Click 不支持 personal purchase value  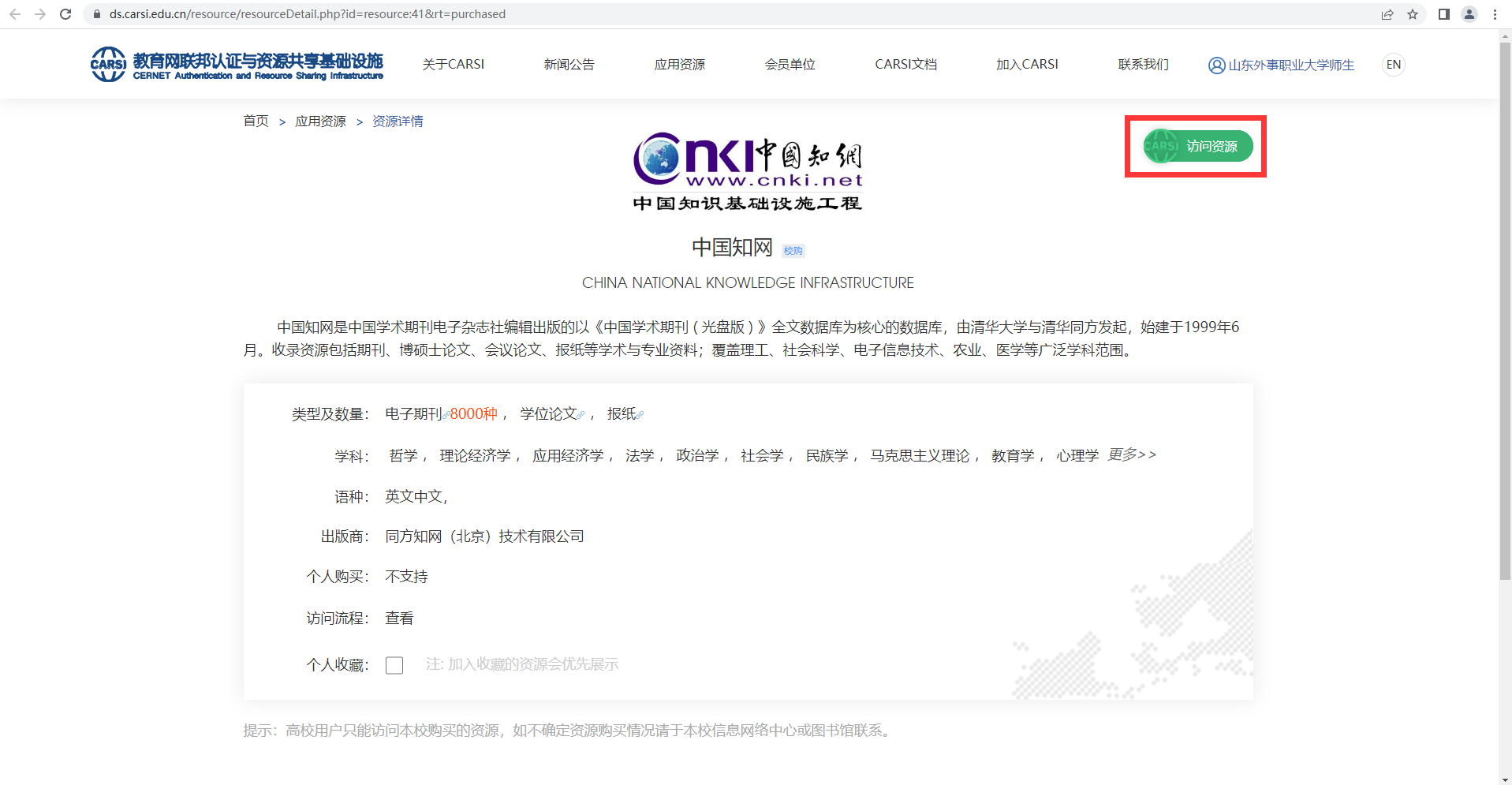(406, 577)
